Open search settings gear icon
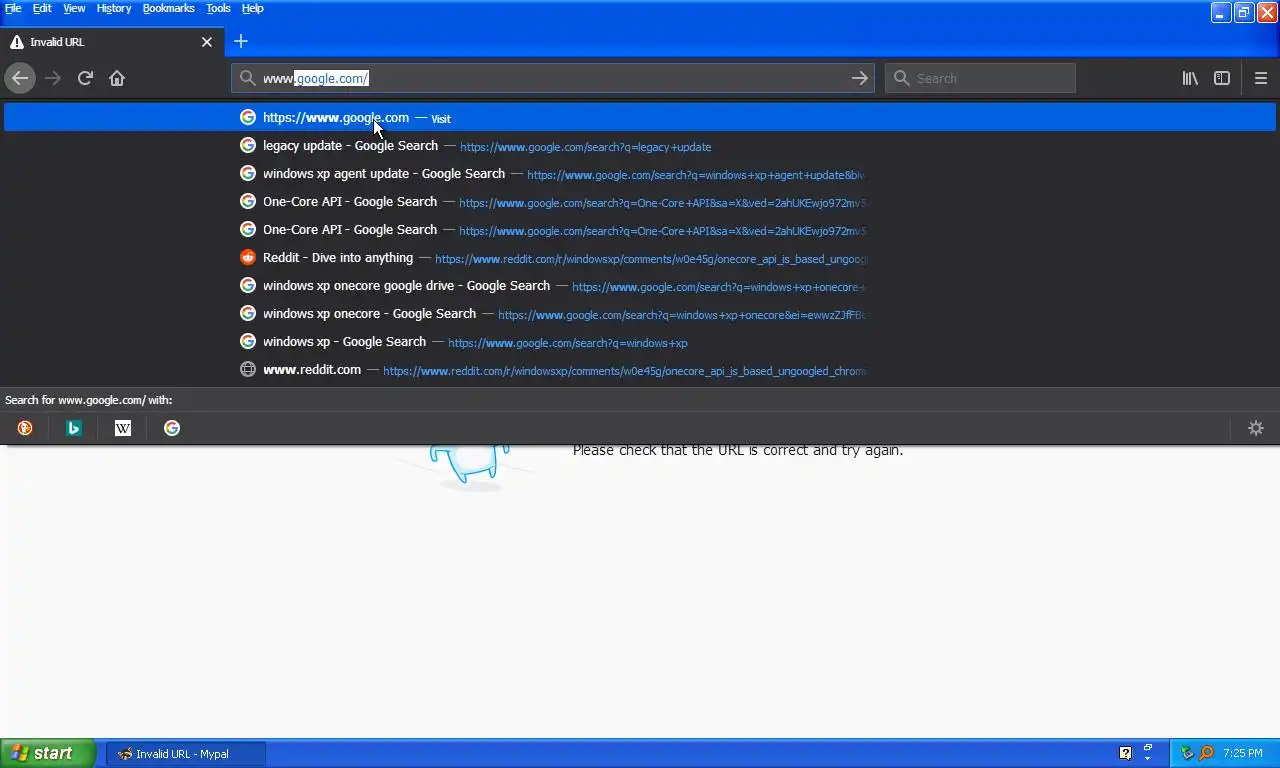1280x768 pixels. click(1256, 428)
